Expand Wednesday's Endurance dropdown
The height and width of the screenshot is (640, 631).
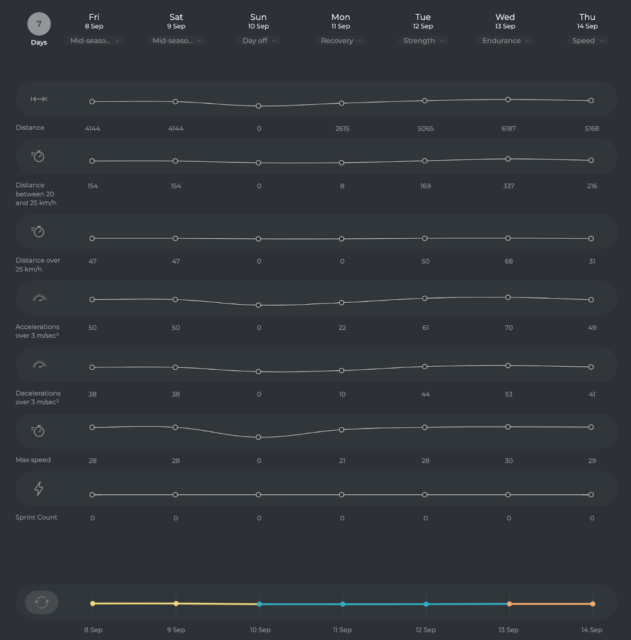505,41
